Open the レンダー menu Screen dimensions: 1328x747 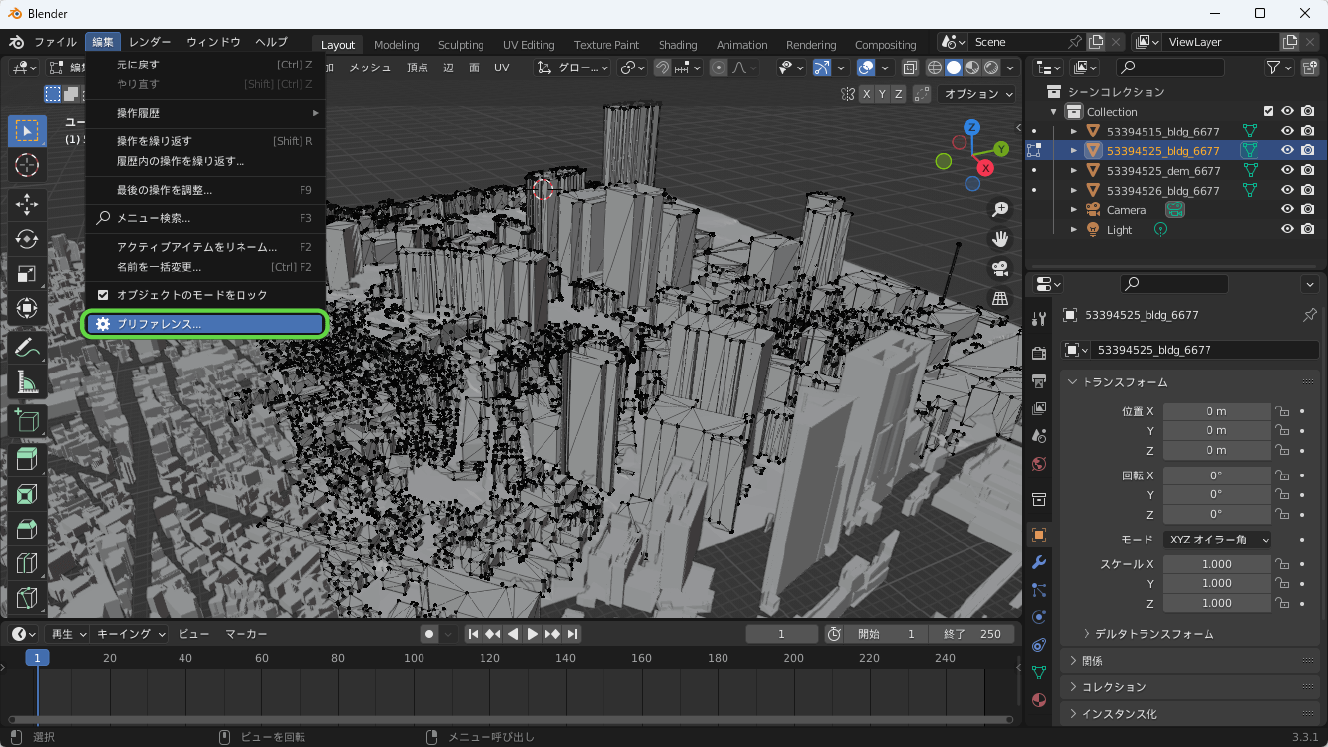[148, 41]
